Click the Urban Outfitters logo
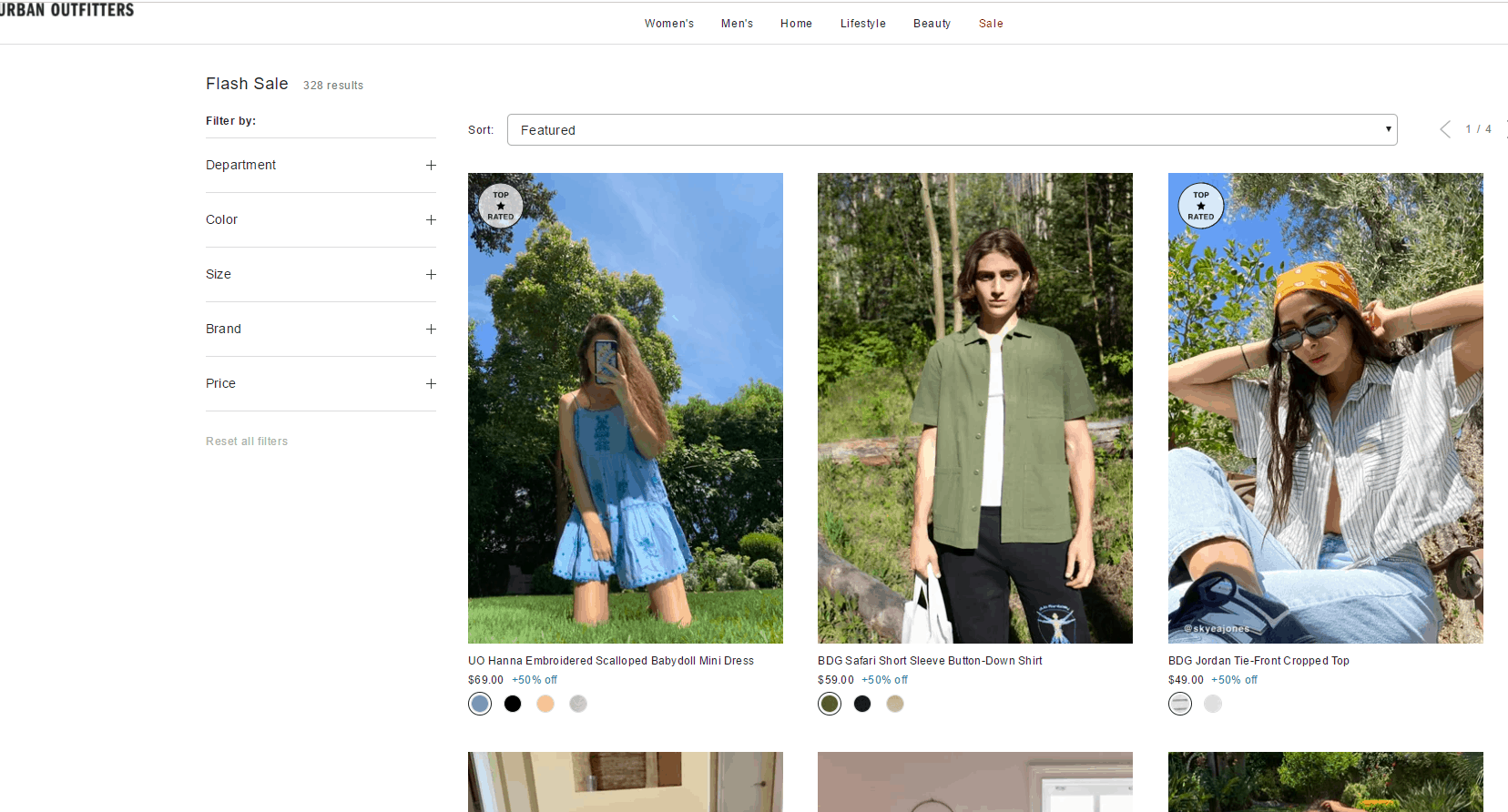1508x812 pixels. pyautogui.click(x=66, y=10)
